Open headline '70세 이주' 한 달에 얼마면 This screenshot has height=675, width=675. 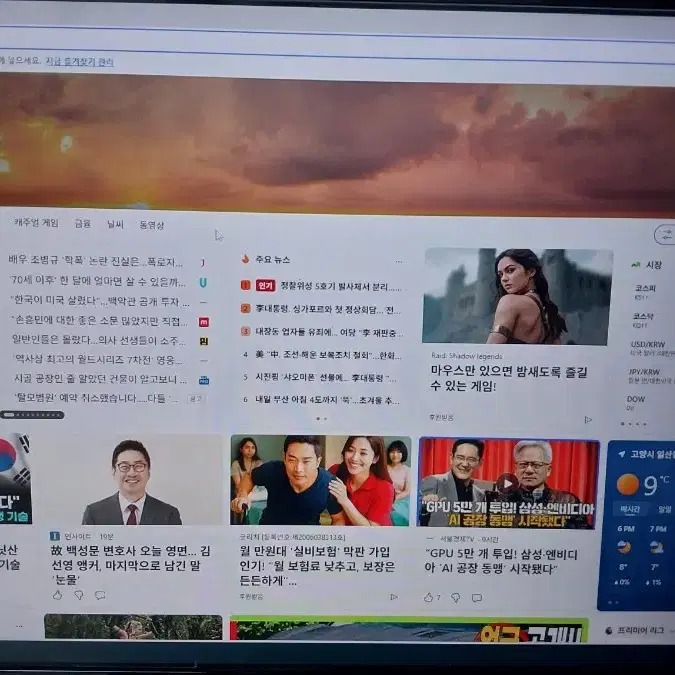(x=98, y=281)
